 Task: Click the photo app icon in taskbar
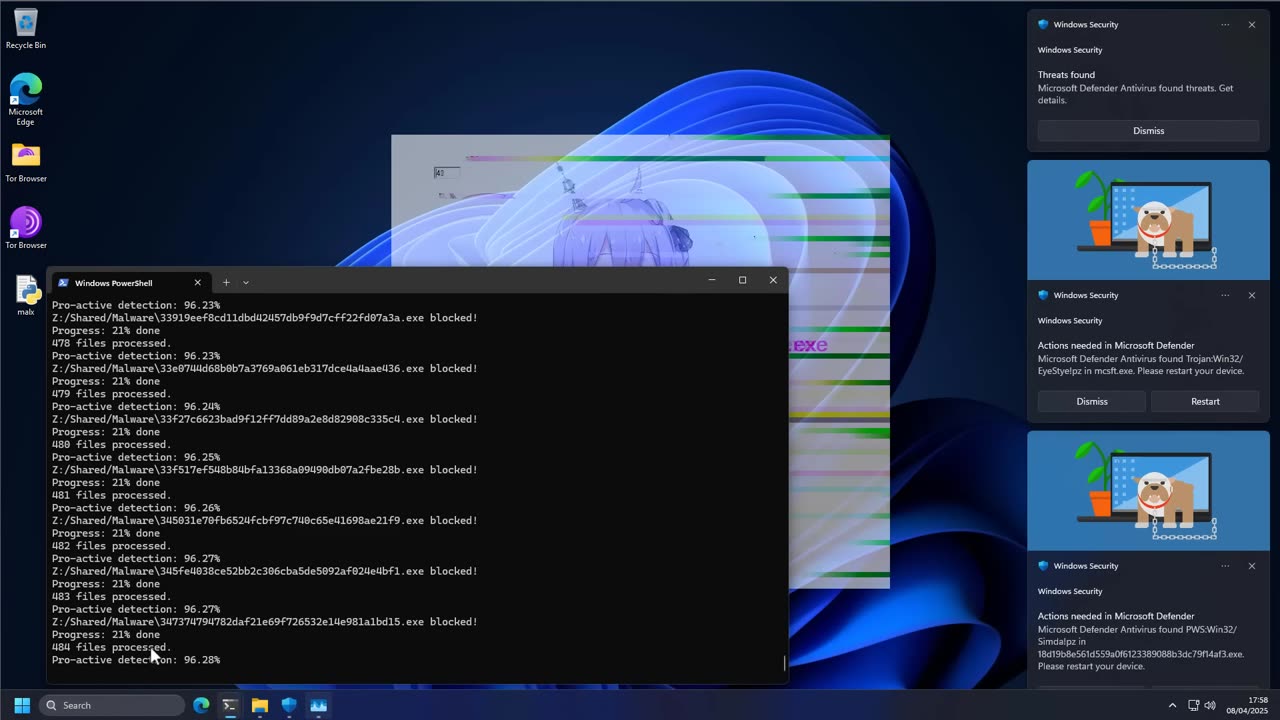pyautogui.click(x=319, y=705)
